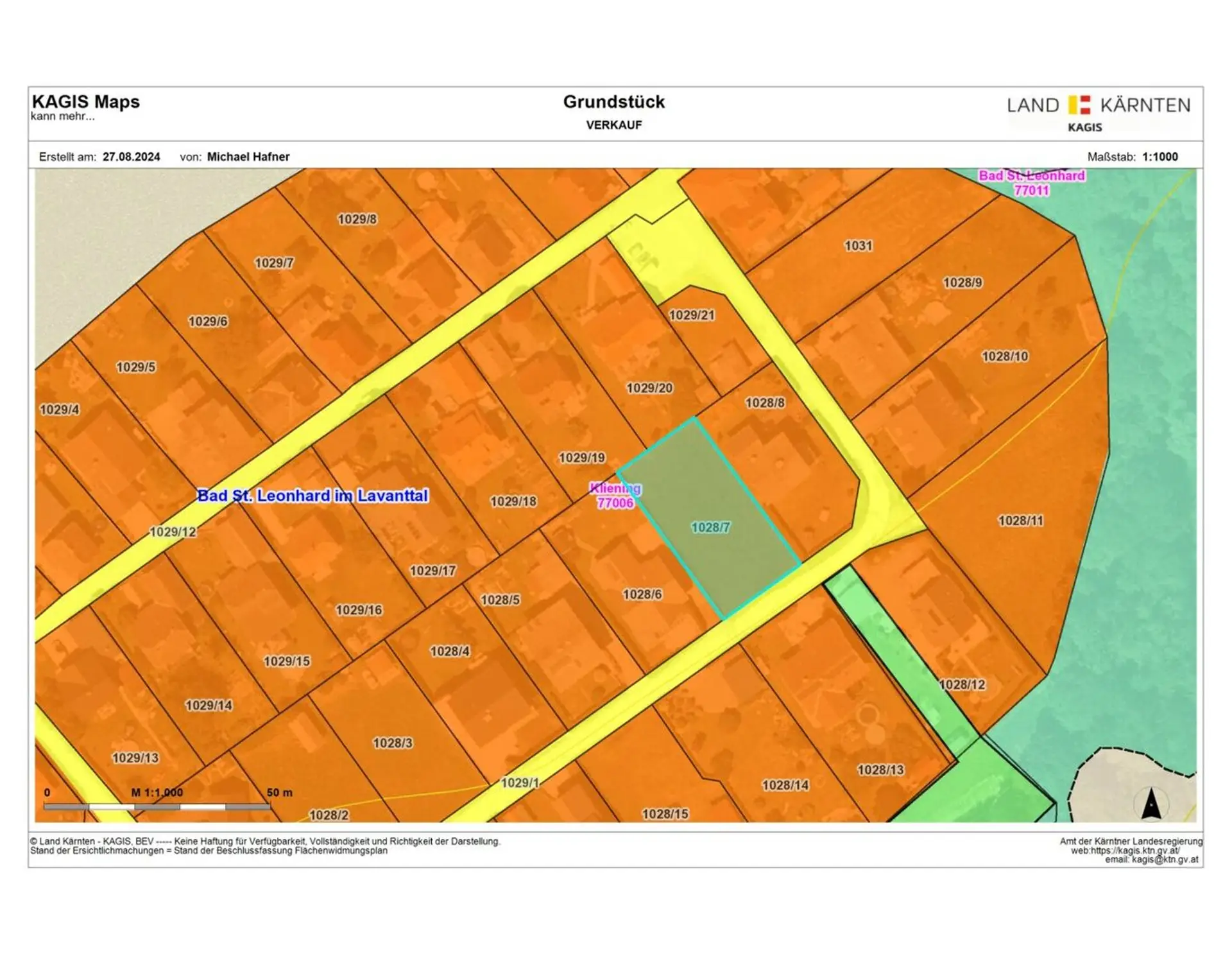Click the Bad St. Leonhard 77011 label

pyautogui.click(x=1031, y=183)
